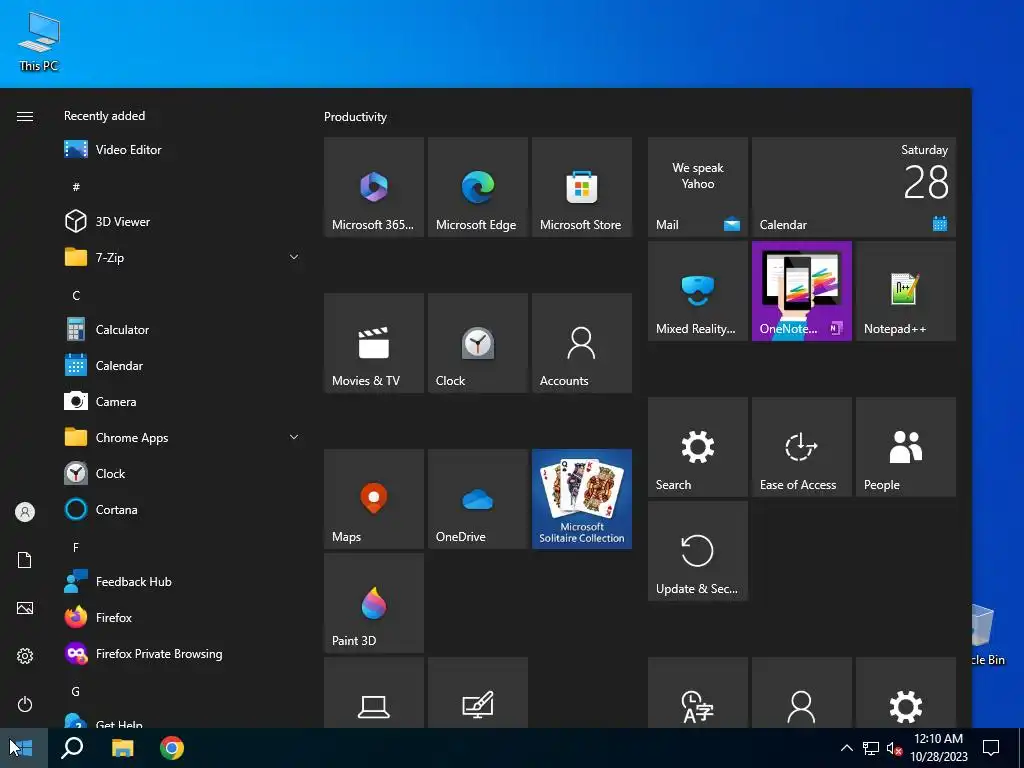The height and width of the screenshot is (768, 1024).
Task: Click the G letter header
Action: [76, 691]
